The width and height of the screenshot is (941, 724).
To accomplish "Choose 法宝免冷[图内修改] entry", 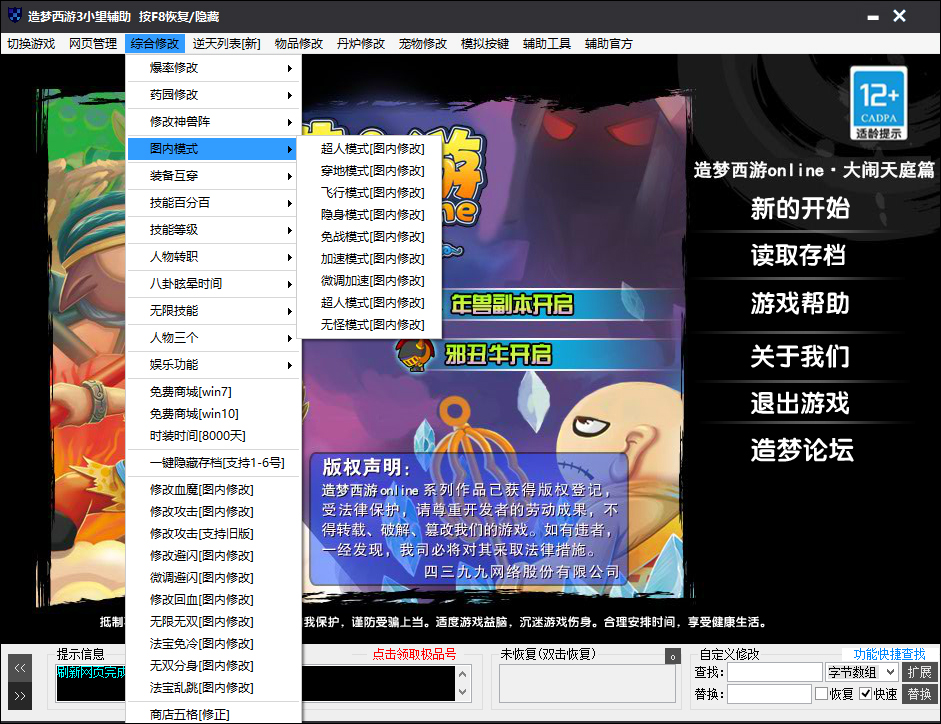I will (x=213, y=644).
